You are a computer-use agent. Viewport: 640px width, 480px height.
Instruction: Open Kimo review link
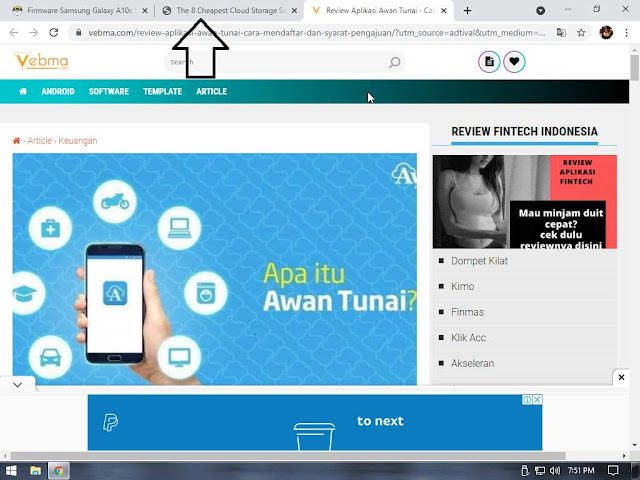pos(462,287)
